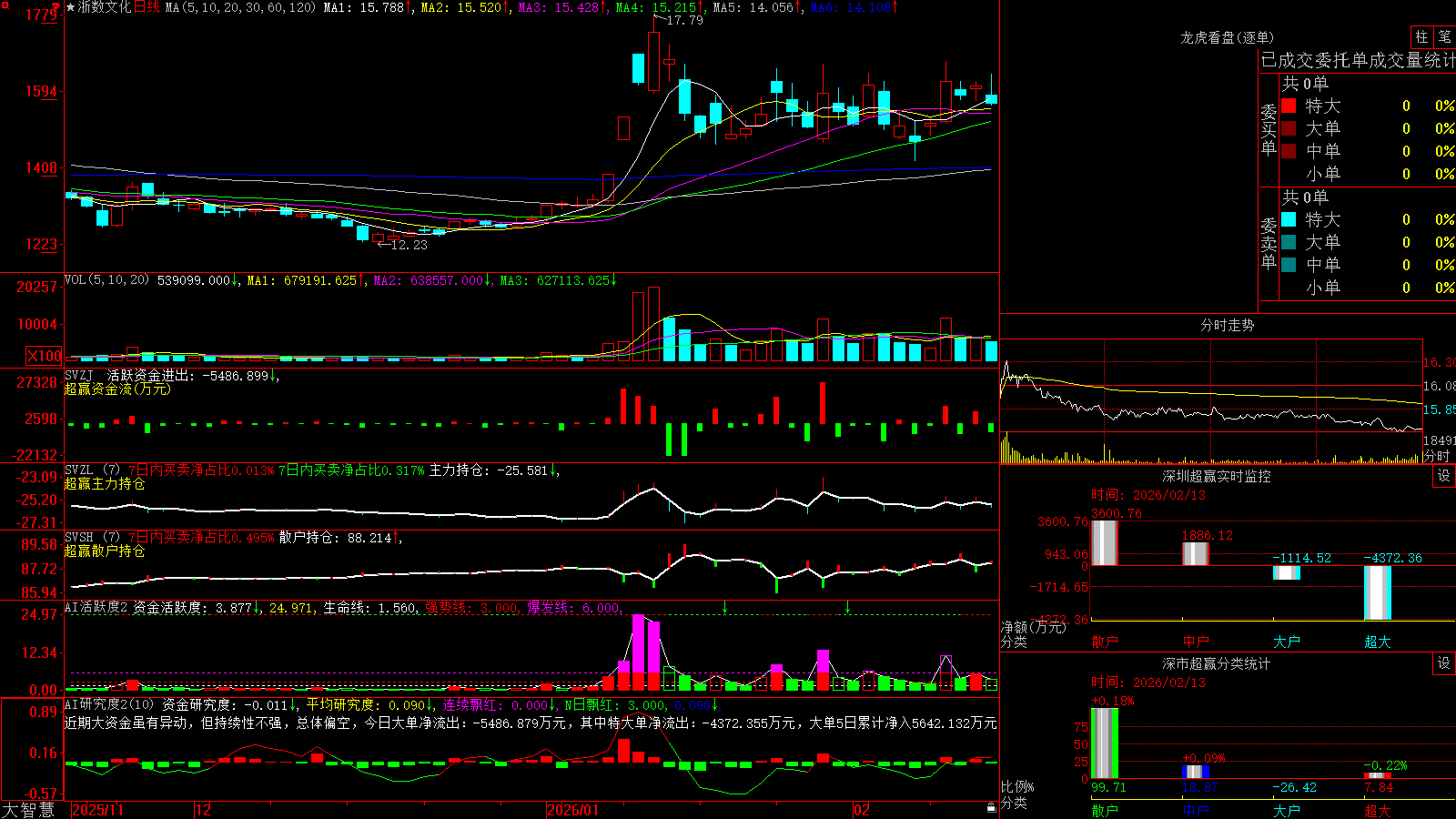Click the 大智慧 logo at bottom left
Screen dimensions: 1456x819
coord(28,810)
